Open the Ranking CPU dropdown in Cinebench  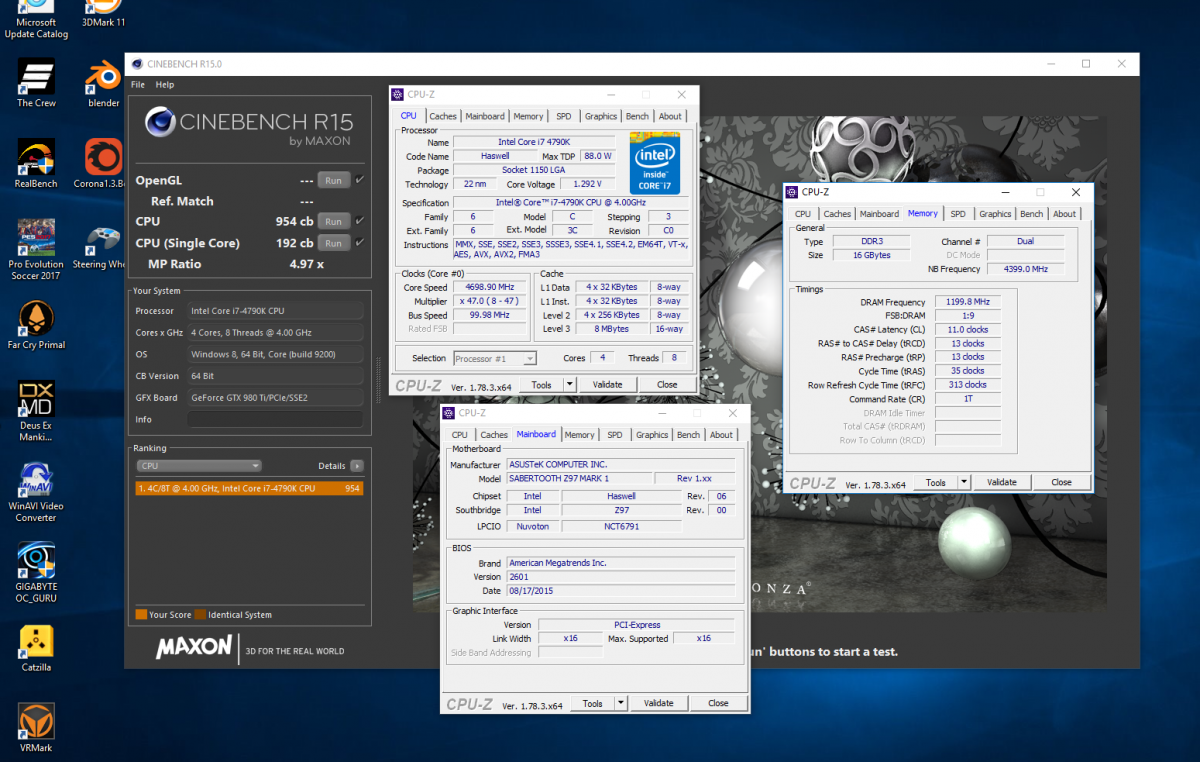click(200, 466)
